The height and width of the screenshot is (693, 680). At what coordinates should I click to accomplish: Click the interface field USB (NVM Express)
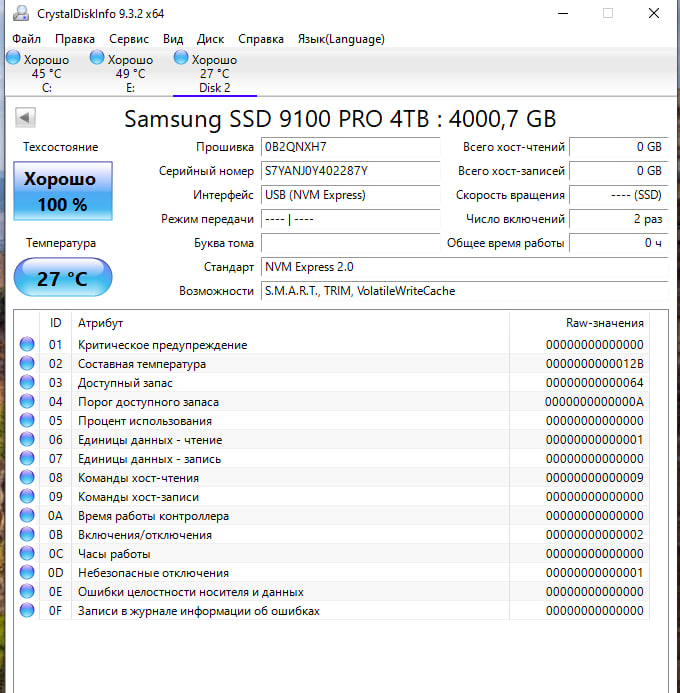[x=350, y=195]
